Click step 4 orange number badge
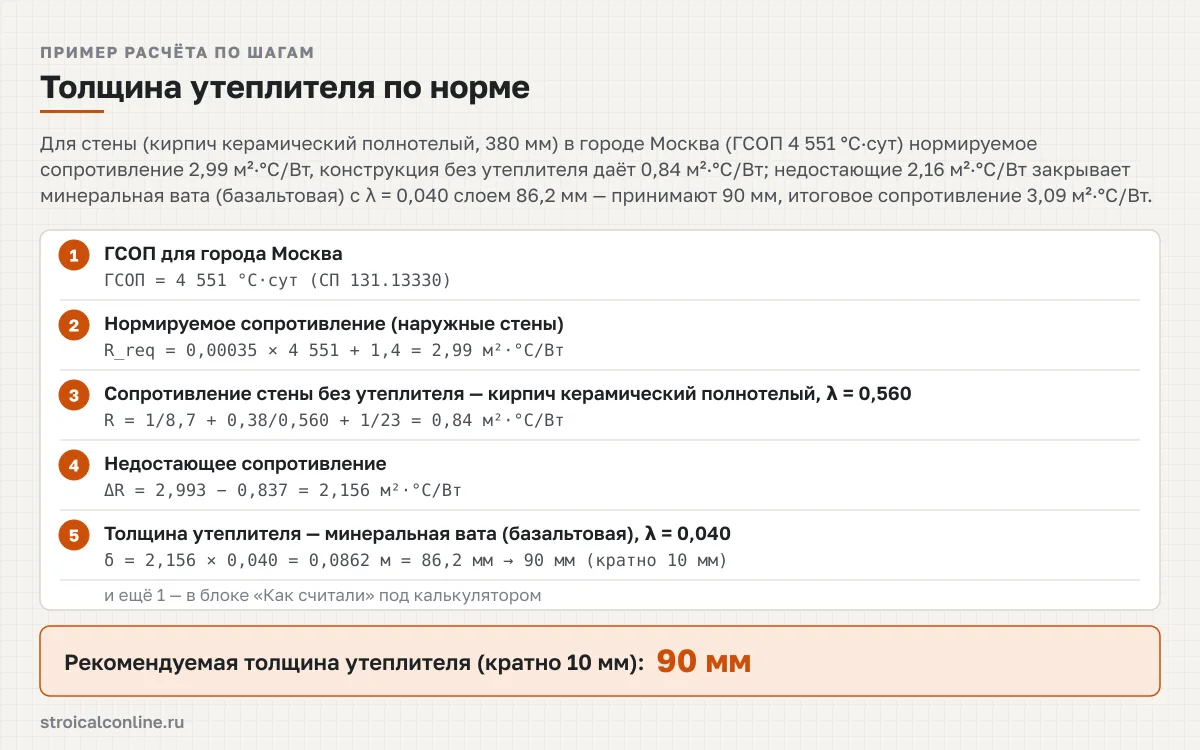This screenshot has height=750, width=1200. (74, 466)
